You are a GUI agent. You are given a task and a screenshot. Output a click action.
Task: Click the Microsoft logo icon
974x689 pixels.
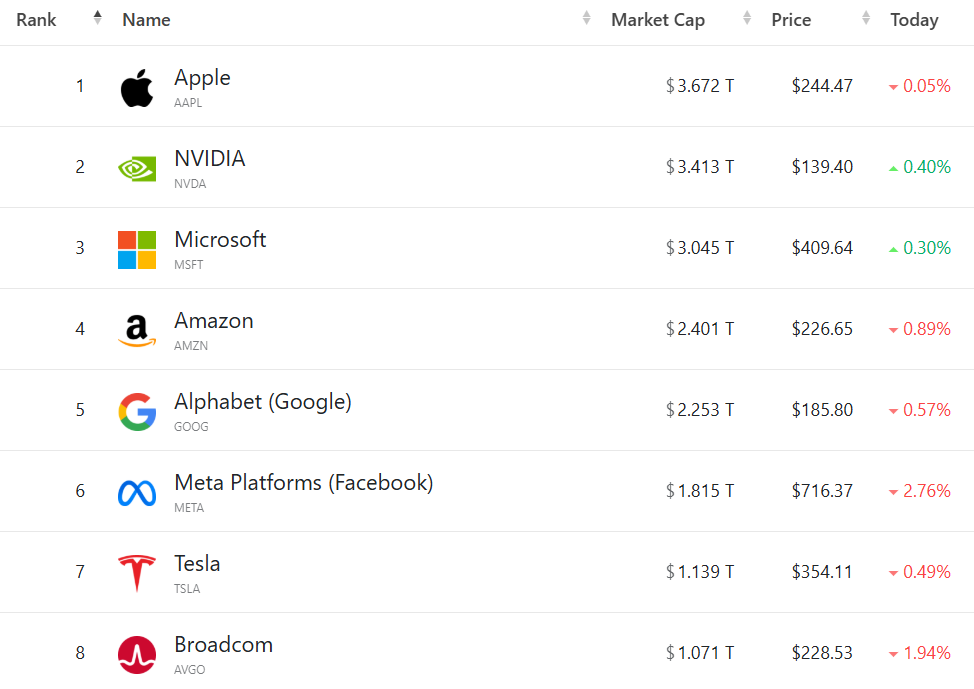click(x=137, y=249)
